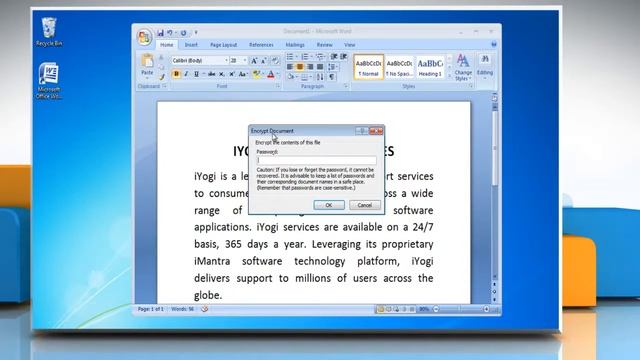Switch to the View ribbon tab

(x=349, y=45)
